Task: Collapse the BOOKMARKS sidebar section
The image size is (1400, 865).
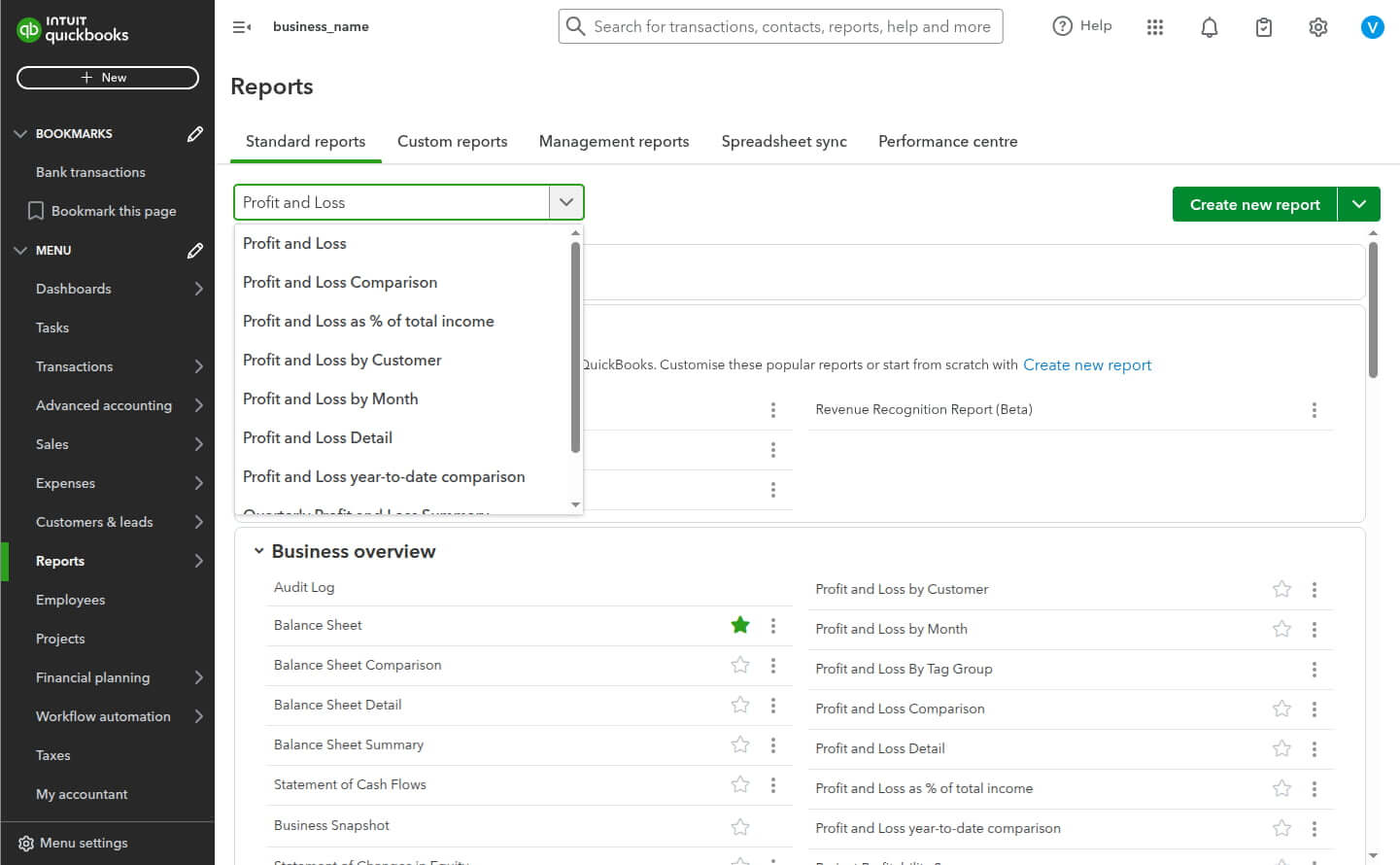Action: pos(20,134)
